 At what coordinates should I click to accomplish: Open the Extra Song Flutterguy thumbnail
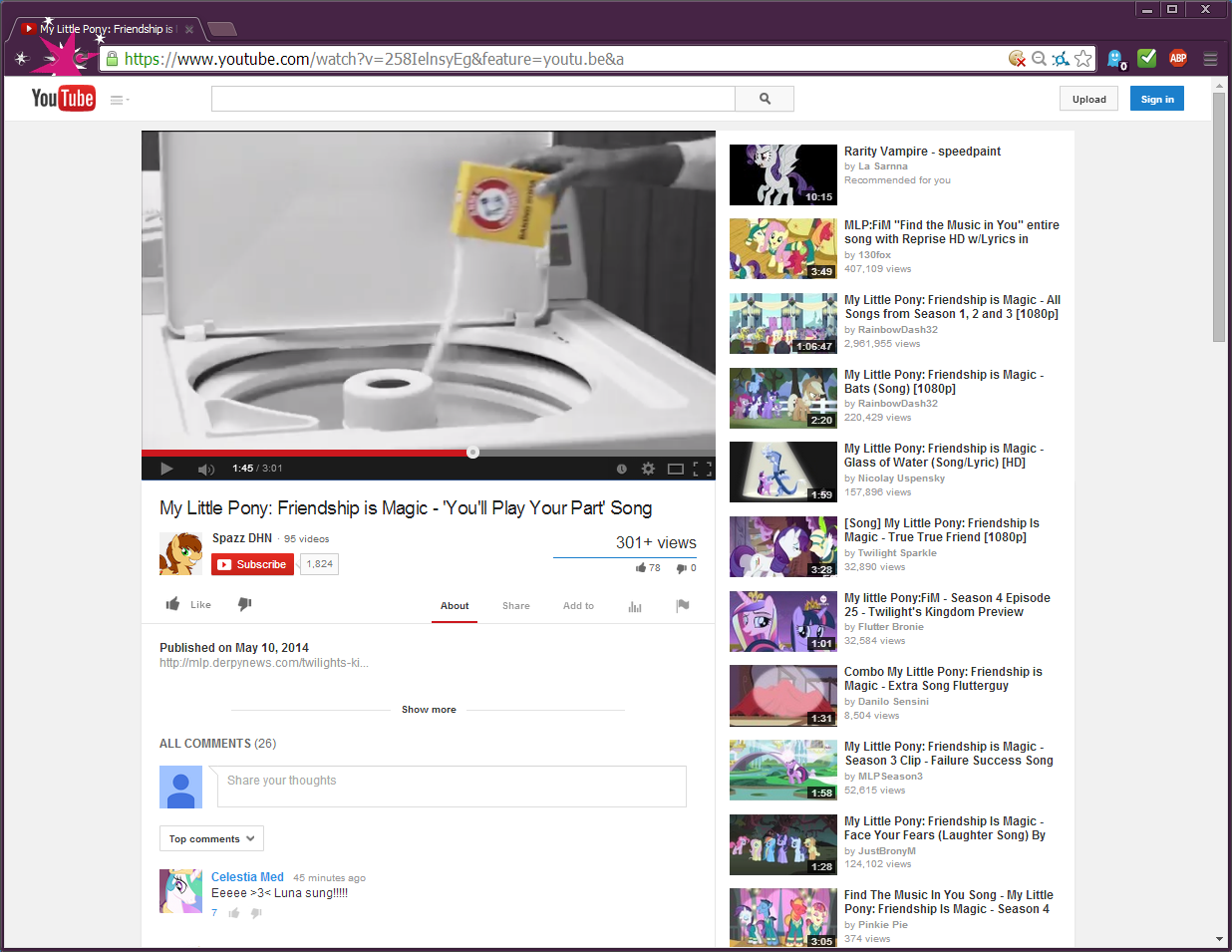click(x=783, y=695)
